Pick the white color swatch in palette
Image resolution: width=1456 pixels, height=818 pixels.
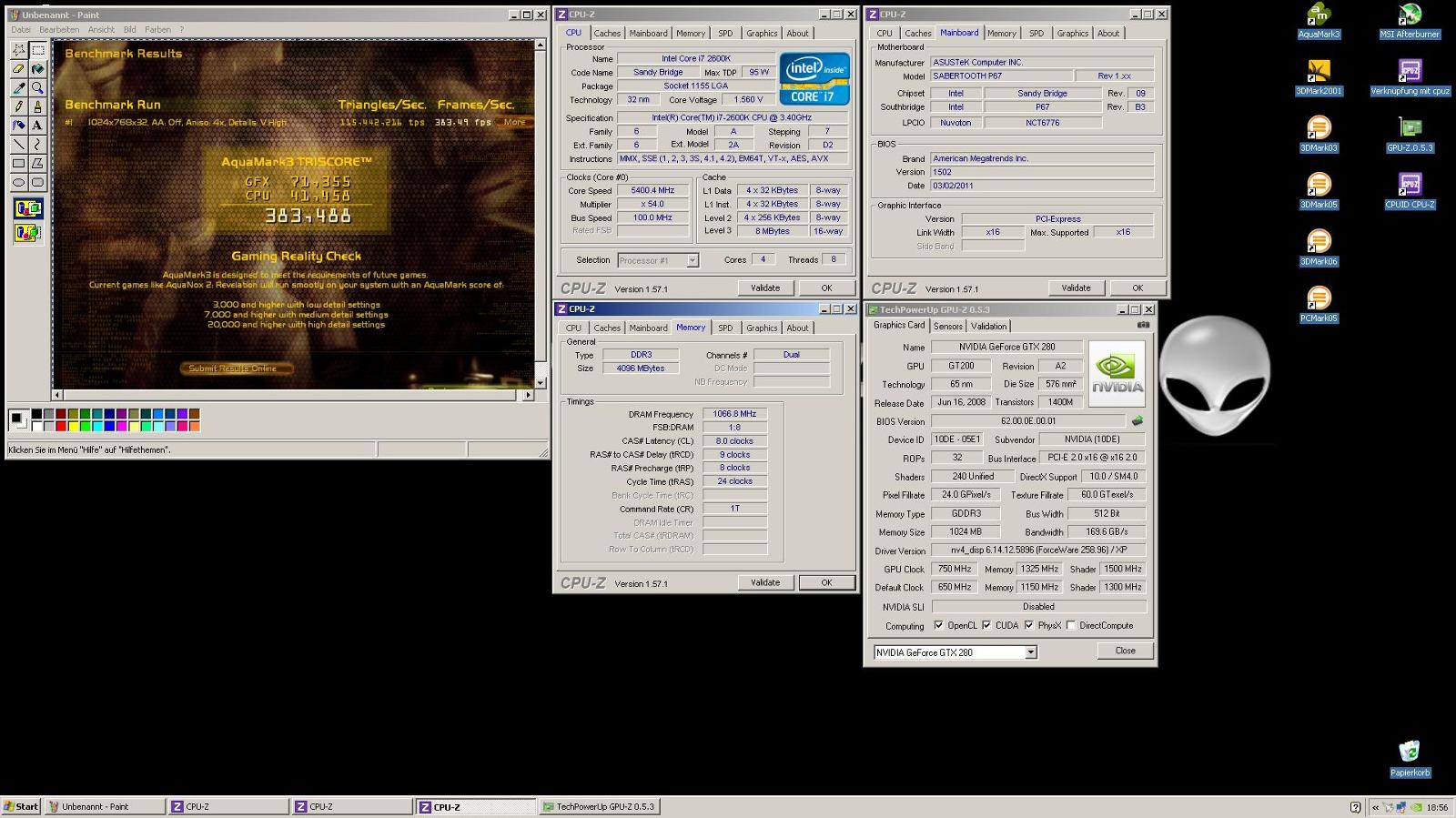tap(36, 426)
